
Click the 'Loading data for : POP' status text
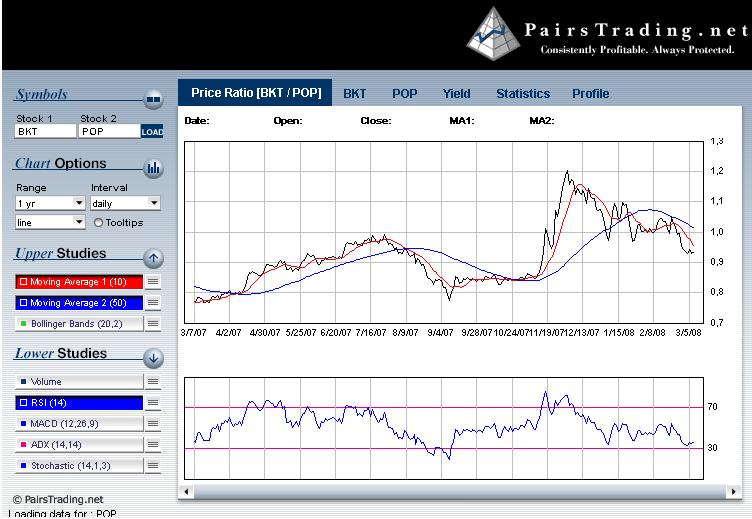[62, 513]
